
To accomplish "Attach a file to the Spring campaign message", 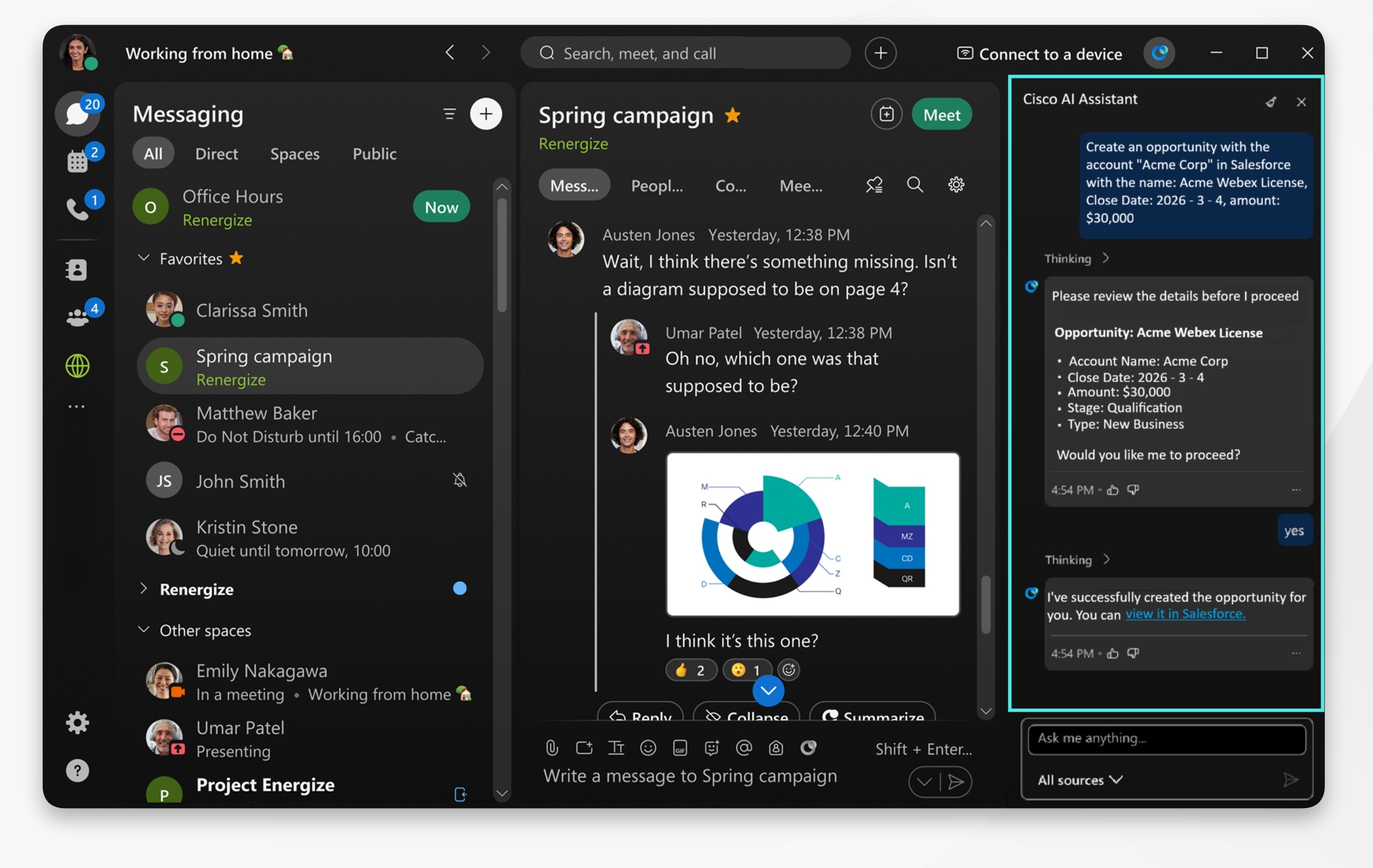I will [551, 748].
